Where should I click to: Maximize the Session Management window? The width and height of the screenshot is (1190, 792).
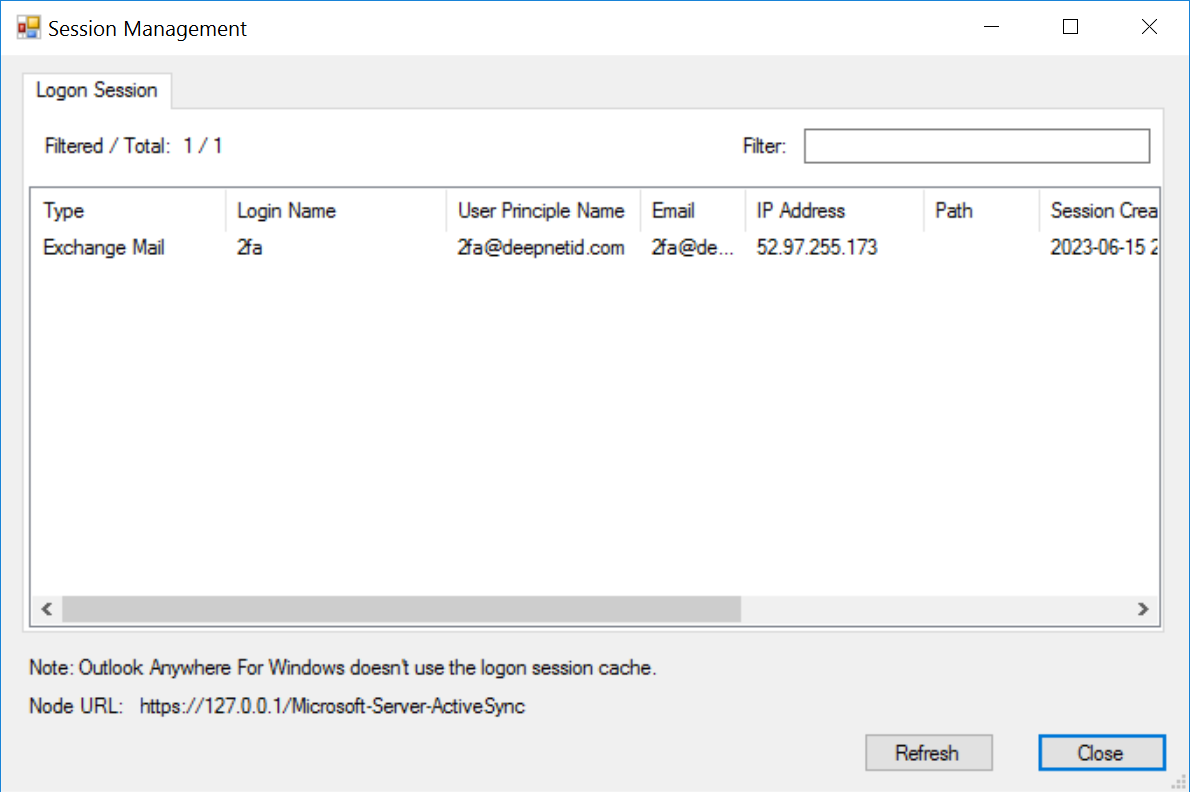(x=1070, y=28)
